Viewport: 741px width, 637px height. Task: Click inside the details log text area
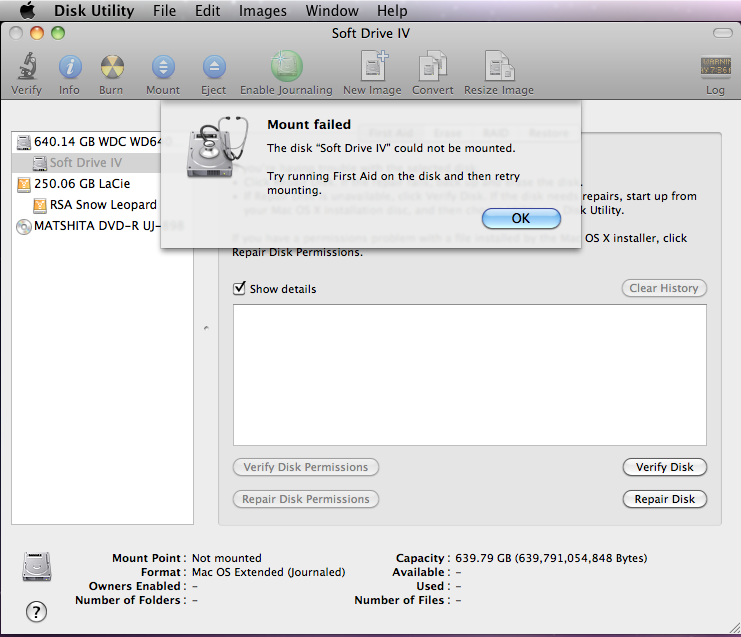(x=470, y=375)
